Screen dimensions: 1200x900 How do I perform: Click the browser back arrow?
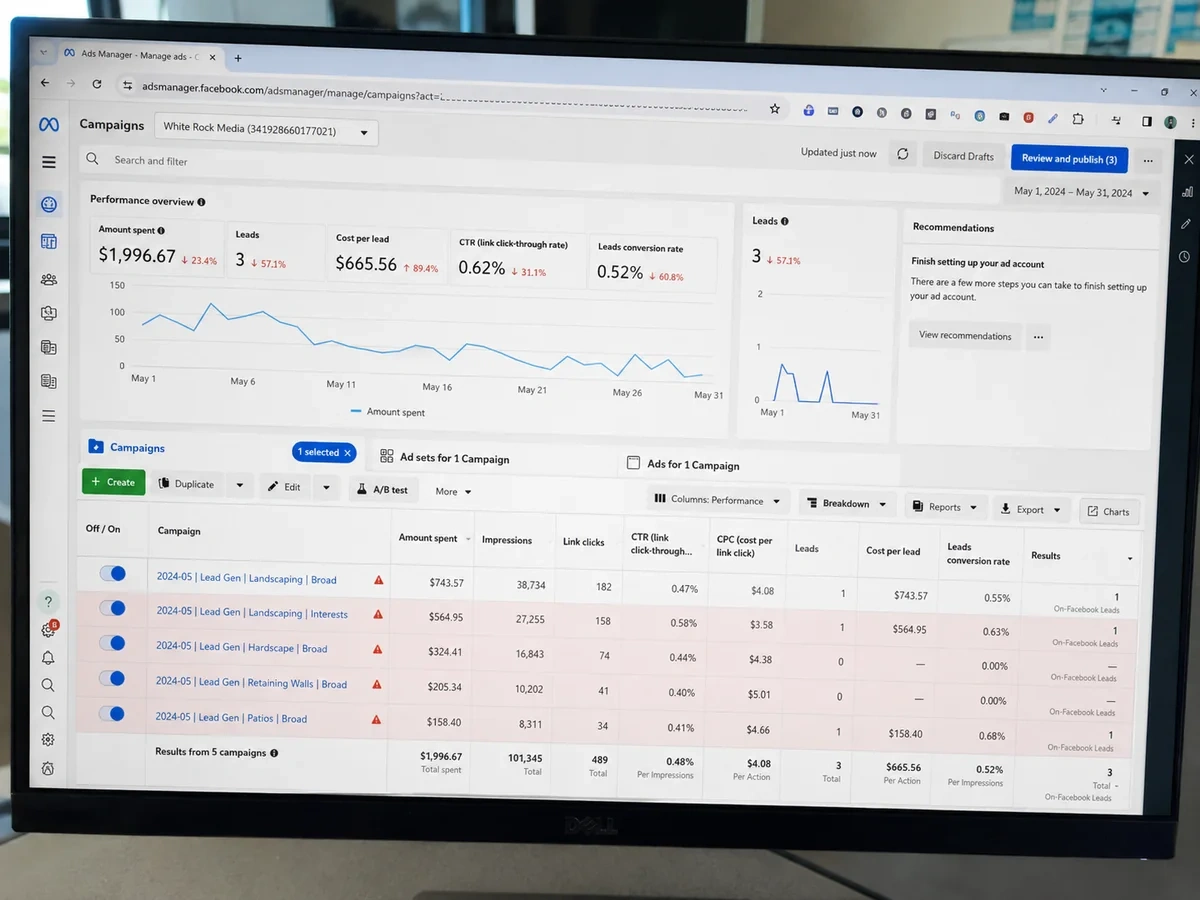[x=45, y=83]
